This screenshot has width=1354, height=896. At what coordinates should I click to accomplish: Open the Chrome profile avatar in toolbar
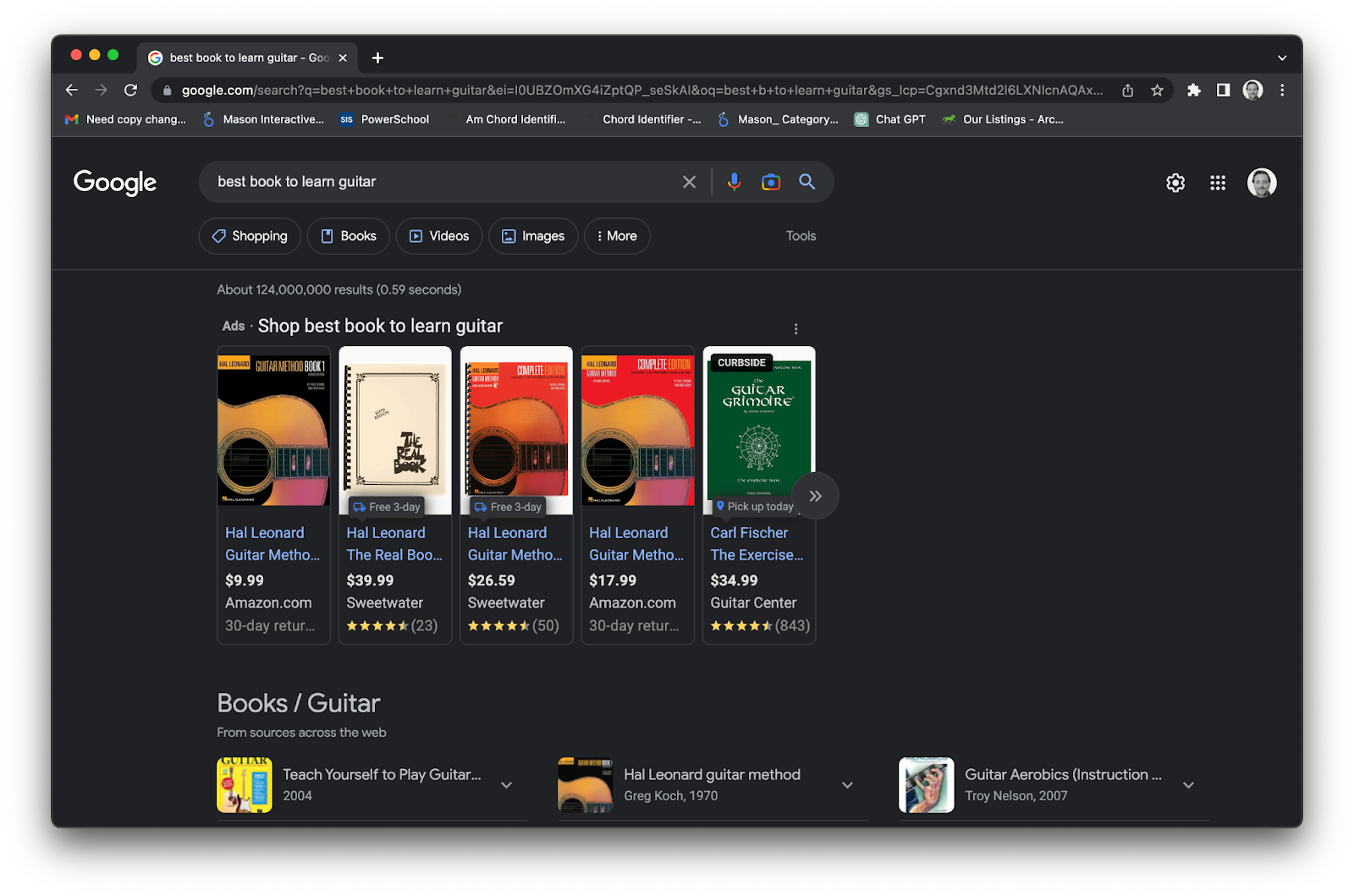[x=1252, y=91]
